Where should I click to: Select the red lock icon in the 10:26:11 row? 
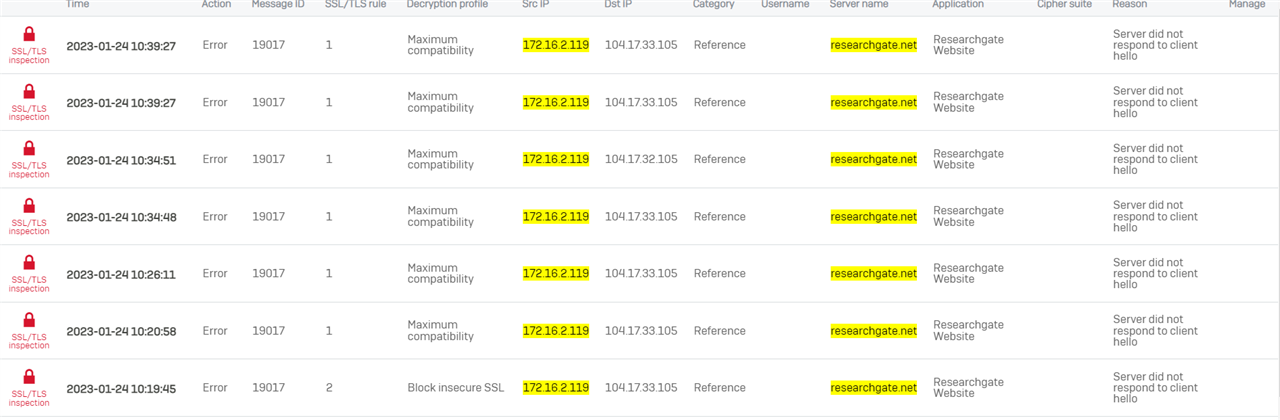tap(29, 262)
